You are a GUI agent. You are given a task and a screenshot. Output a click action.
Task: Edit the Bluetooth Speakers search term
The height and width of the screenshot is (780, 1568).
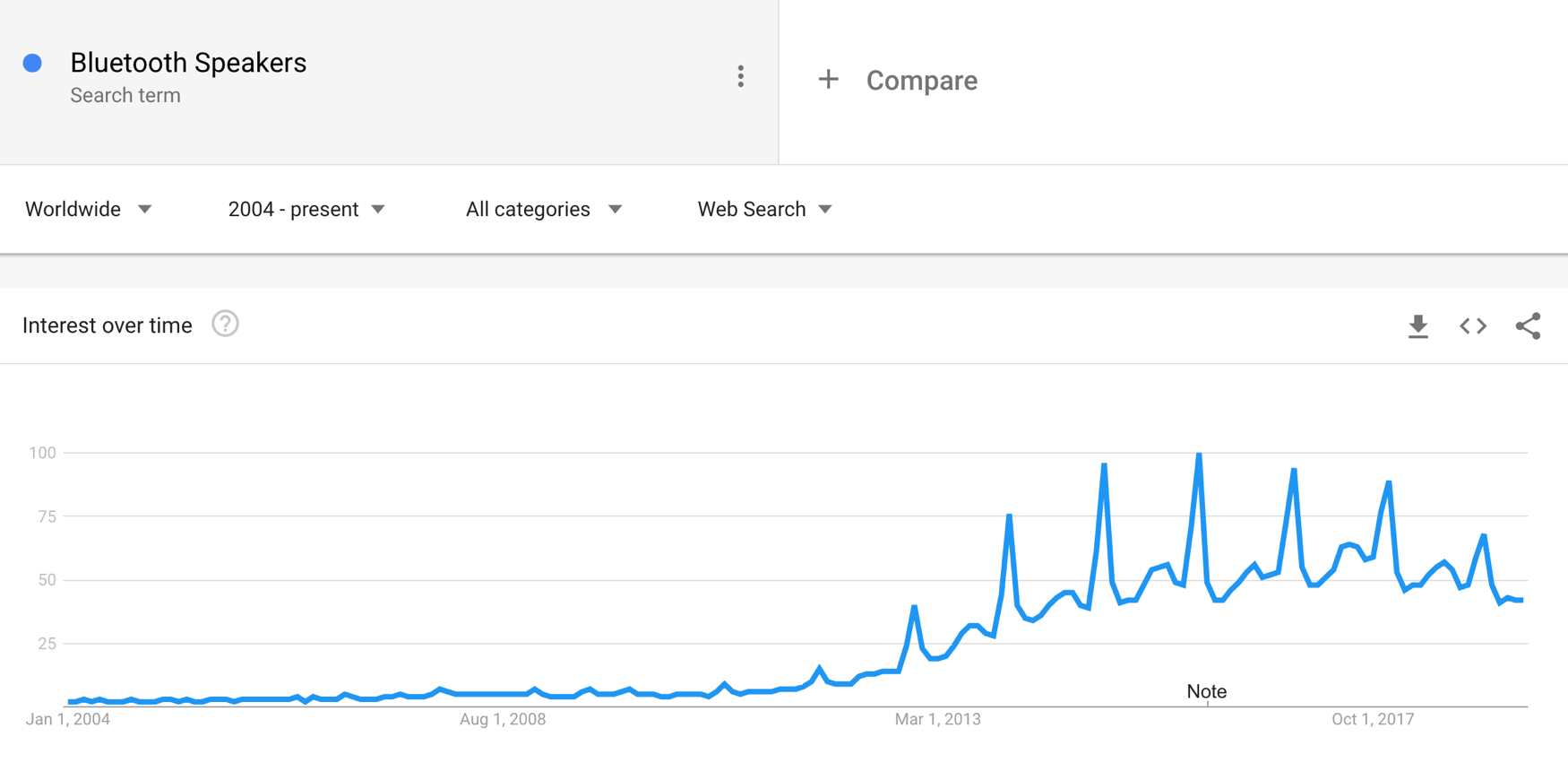(188, 63)
